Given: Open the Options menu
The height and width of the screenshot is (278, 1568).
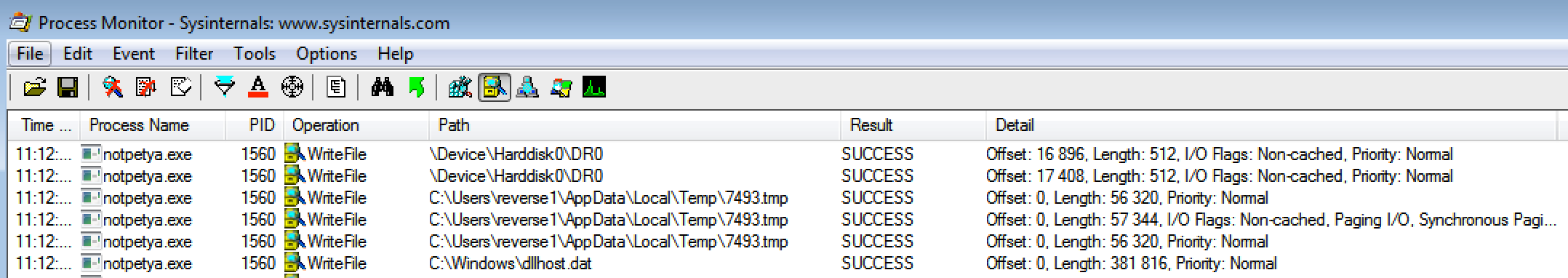Looking at the screenshot, I should point(327,54).
